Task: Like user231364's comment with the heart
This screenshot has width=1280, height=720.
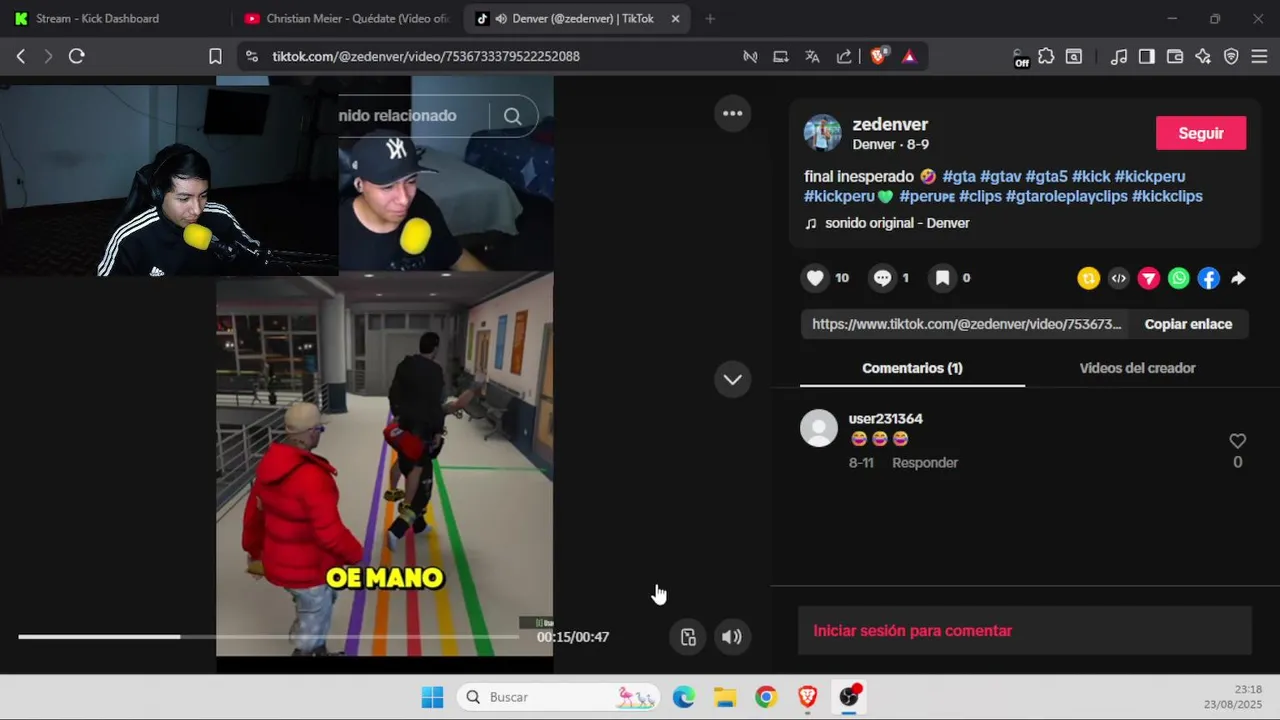Action: 1237,441
